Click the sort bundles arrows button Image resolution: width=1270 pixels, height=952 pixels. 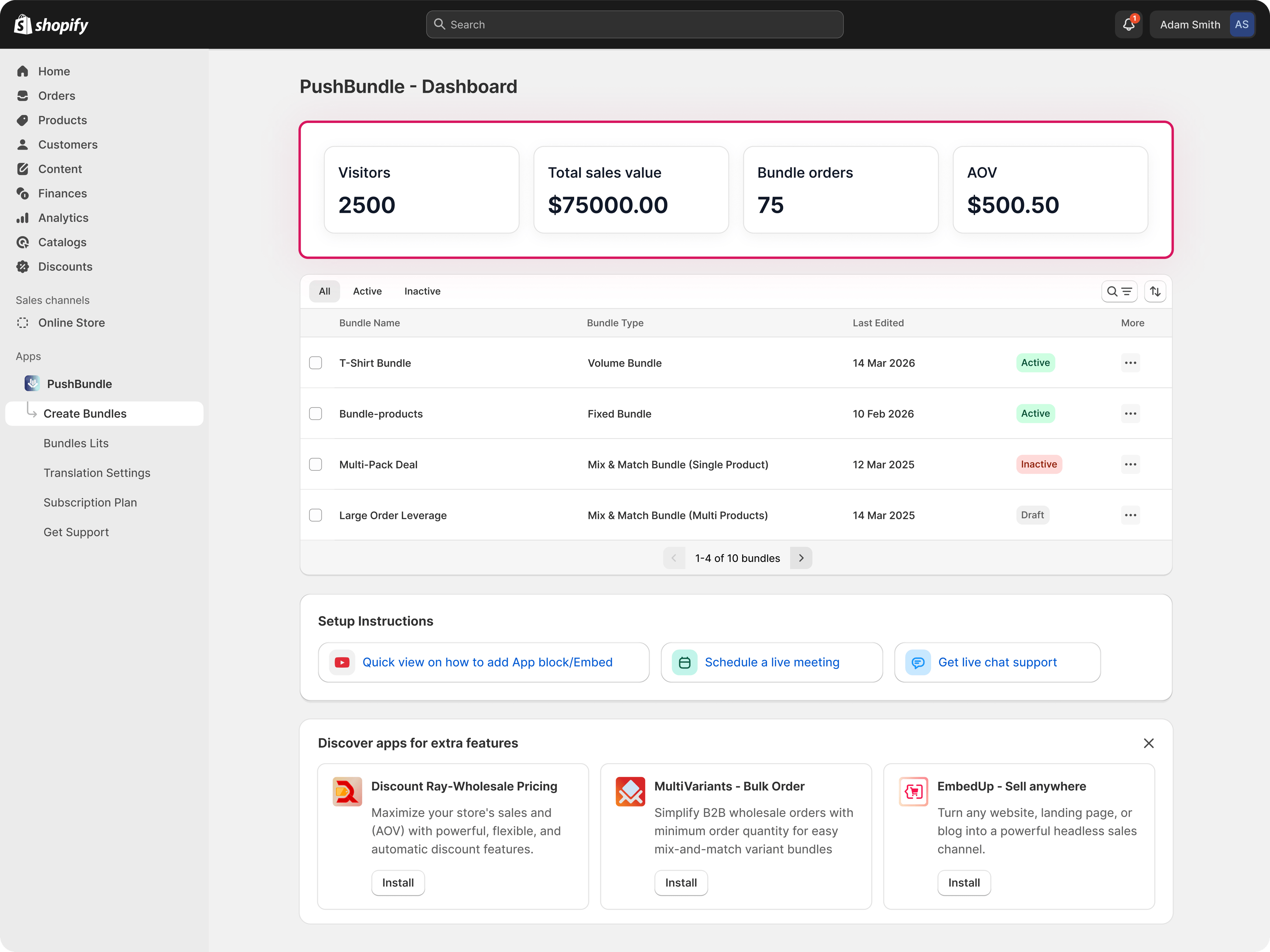(1155, 292)
